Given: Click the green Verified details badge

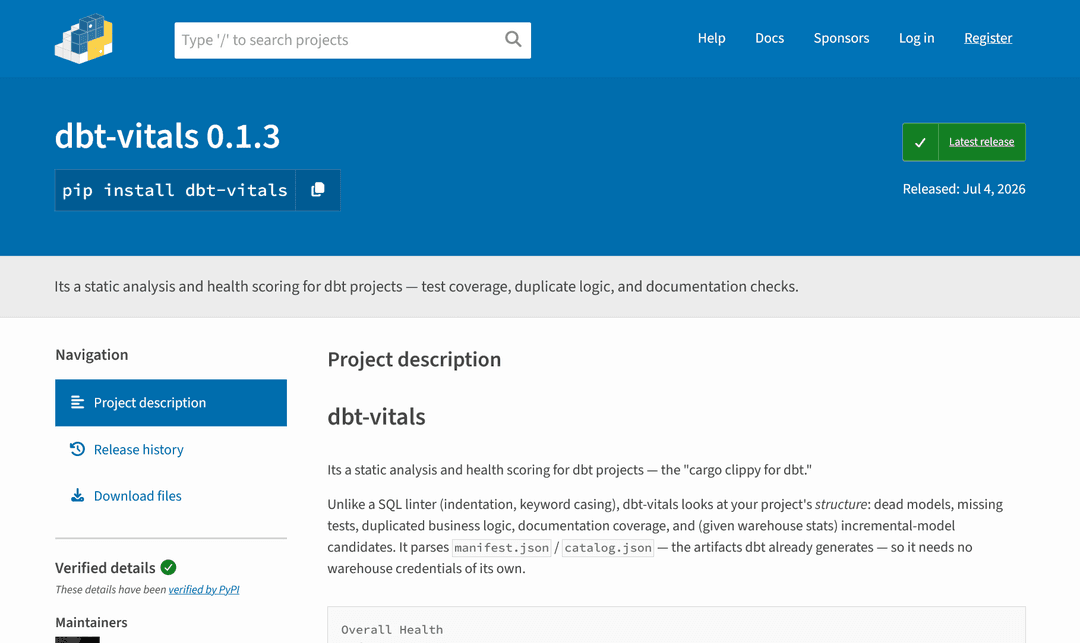Looking at the screenshot, I should click(x=168, y=567).
